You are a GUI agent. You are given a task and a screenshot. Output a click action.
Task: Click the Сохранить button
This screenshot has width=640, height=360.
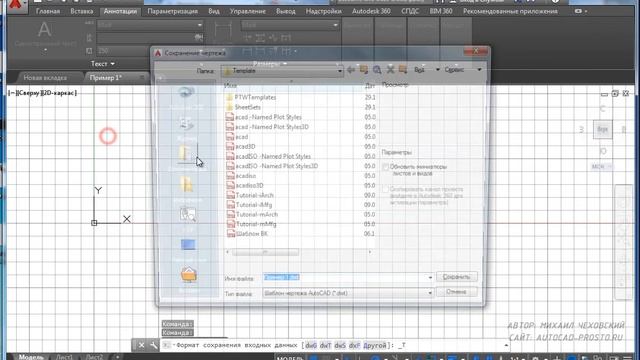click(x=456, y=277)
